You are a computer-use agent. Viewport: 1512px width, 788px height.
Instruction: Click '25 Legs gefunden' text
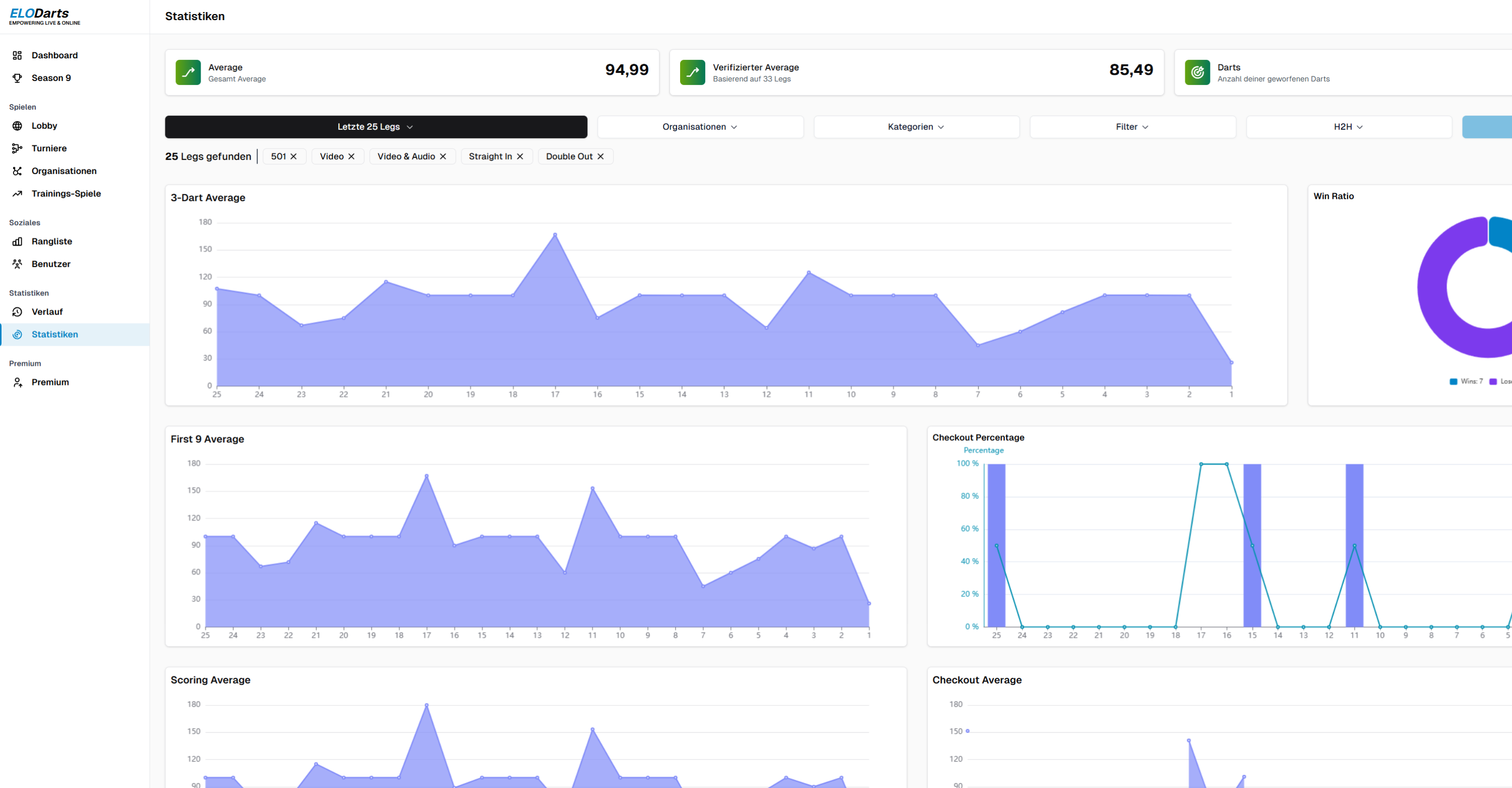(208, 156)
